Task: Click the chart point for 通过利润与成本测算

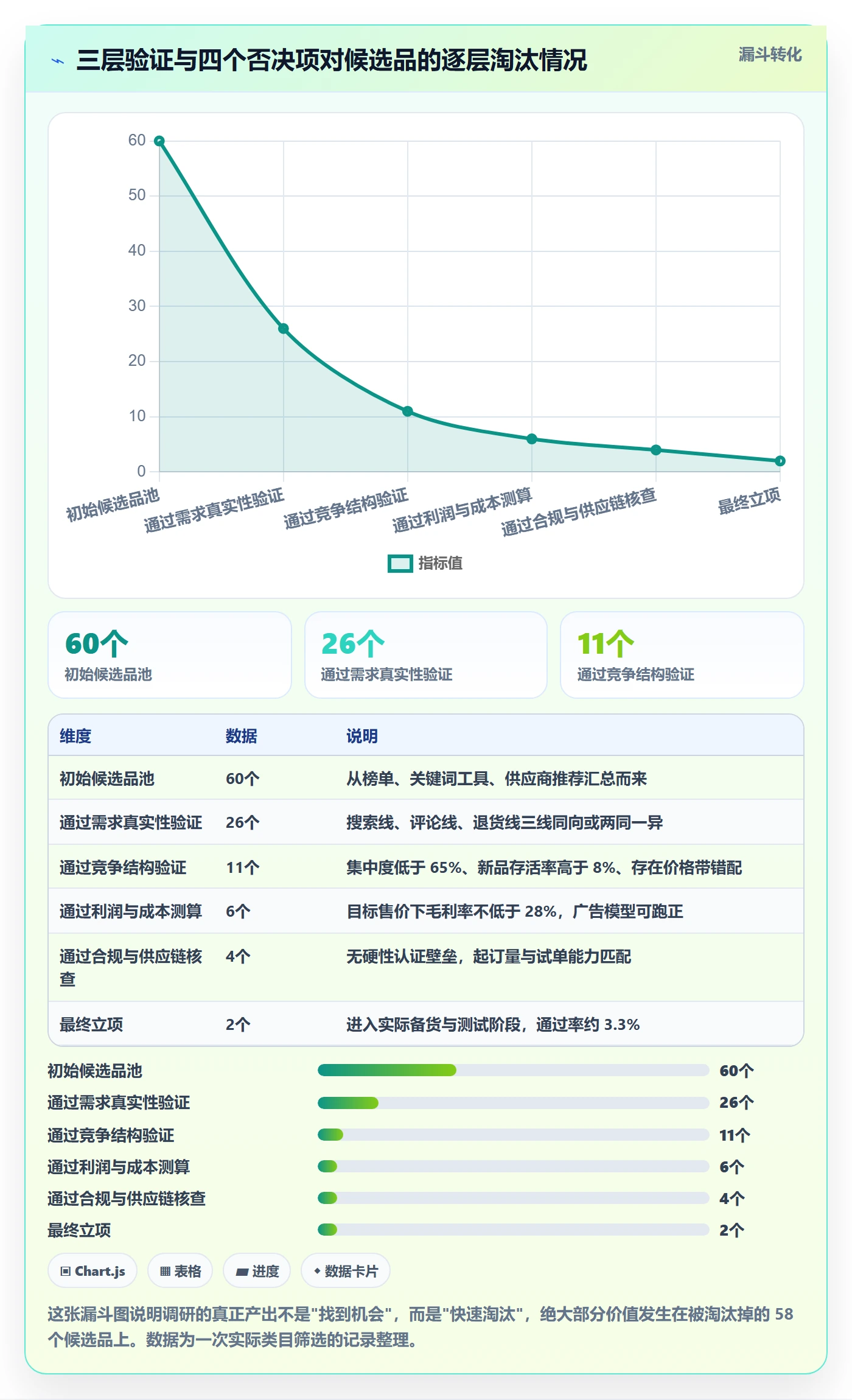Action: (532, 439)
